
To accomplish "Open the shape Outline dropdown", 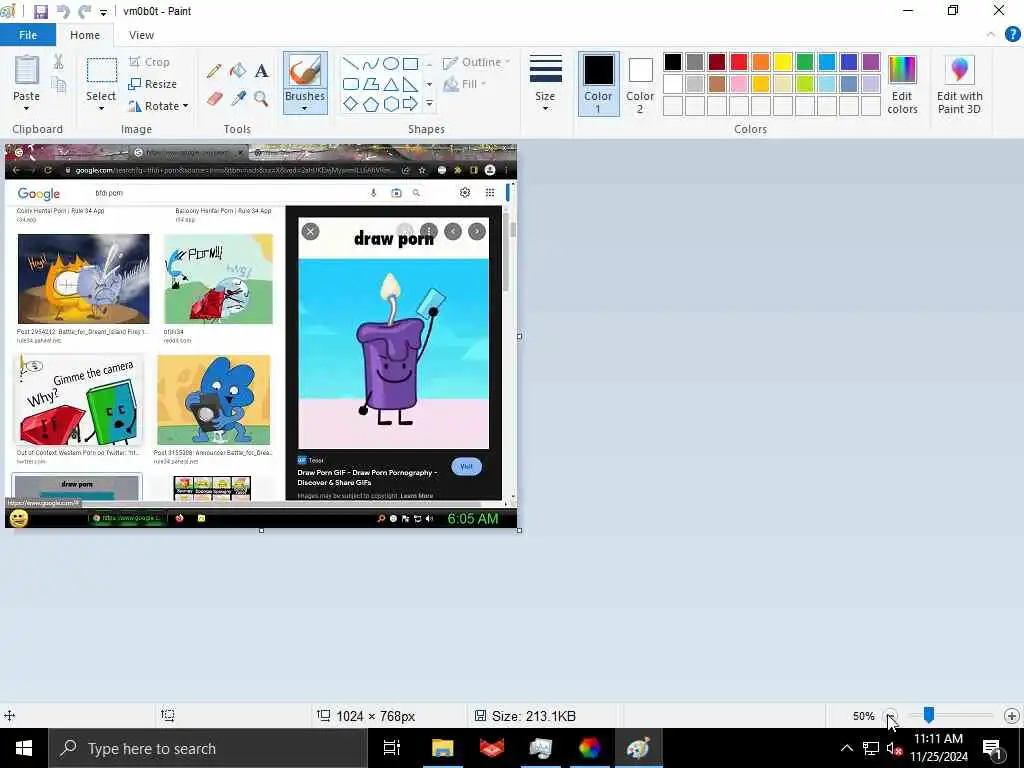I will point(476,62).
